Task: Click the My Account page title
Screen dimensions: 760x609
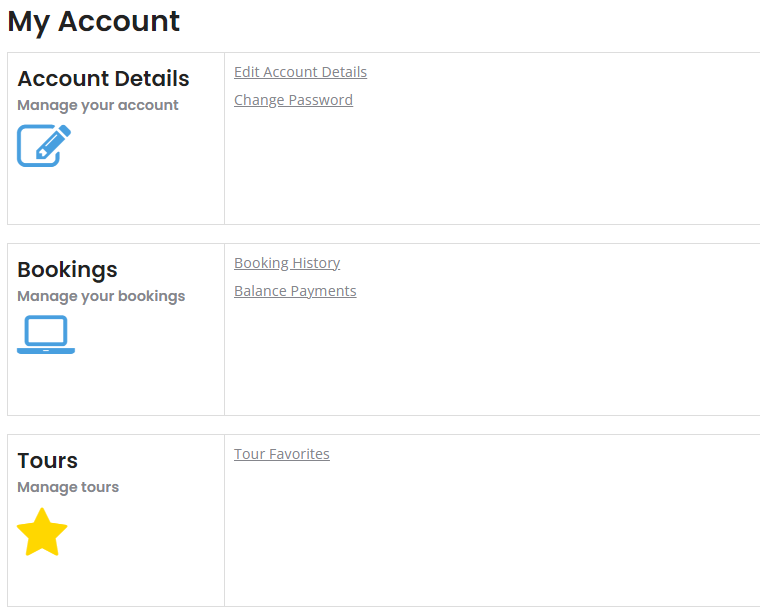Action: point(94,22)
